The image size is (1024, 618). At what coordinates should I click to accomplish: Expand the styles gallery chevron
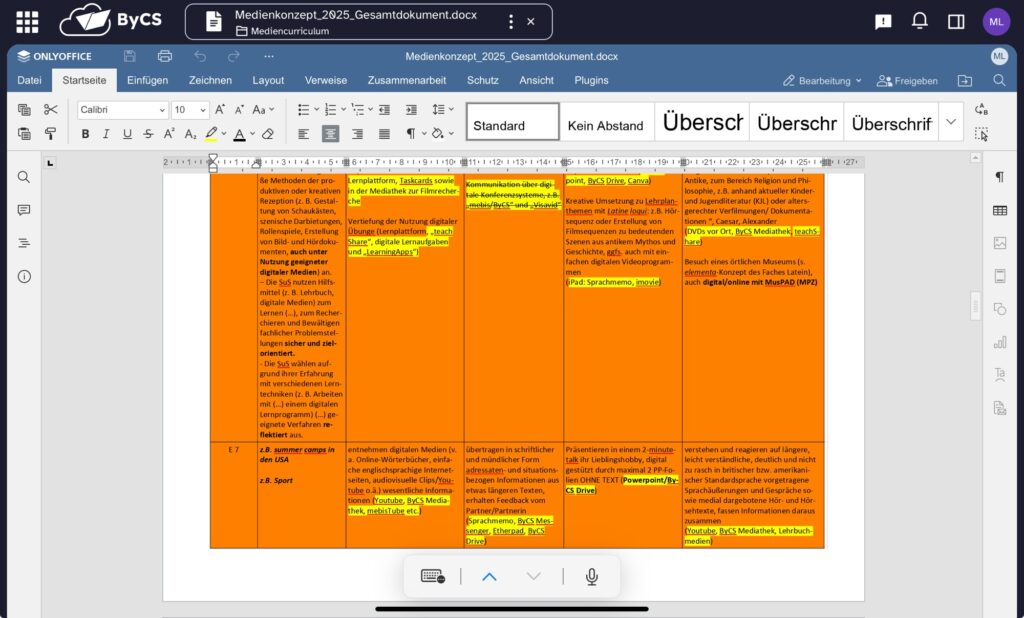951,122
